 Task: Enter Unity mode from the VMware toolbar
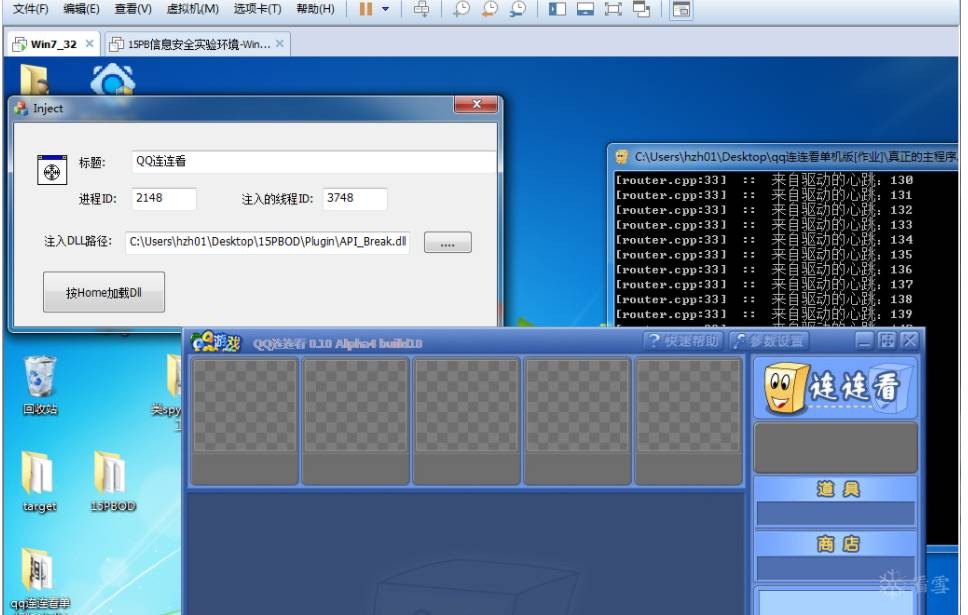click(641, 9)
